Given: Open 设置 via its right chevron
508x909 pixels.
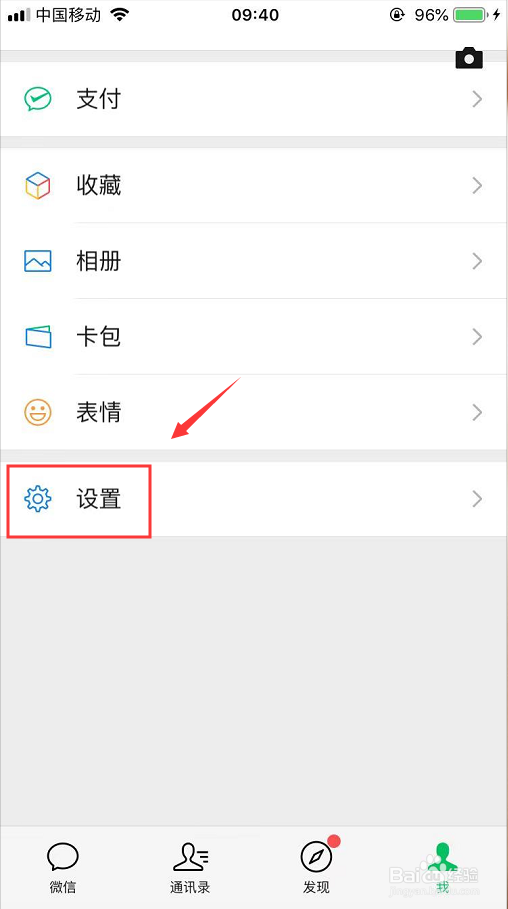Looking at the screenshot, I should click(477, 499).
